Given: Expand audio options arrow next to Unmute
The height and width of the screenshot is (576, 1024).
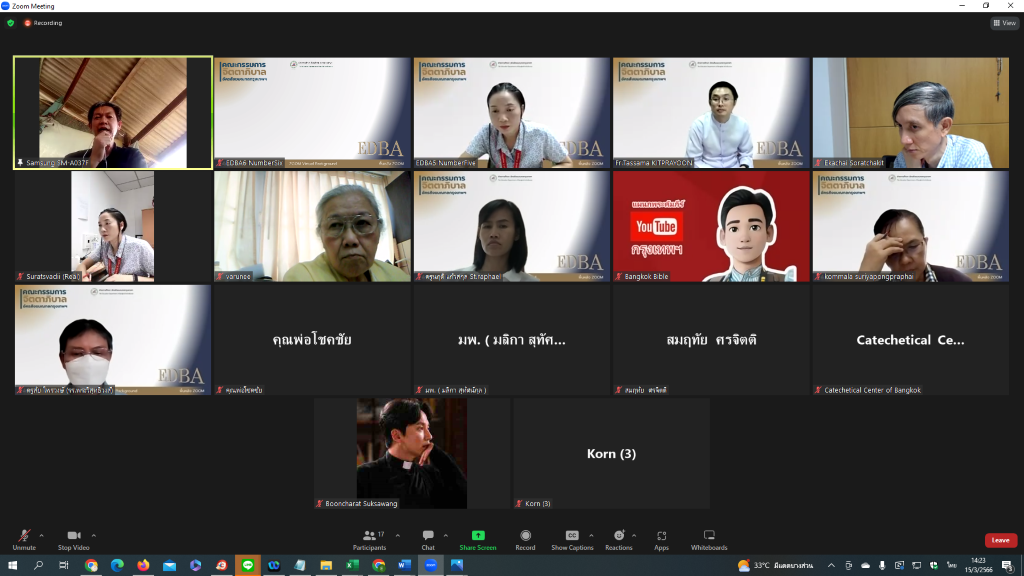Looking at the screenshot, I should click(x=42, y=536).
